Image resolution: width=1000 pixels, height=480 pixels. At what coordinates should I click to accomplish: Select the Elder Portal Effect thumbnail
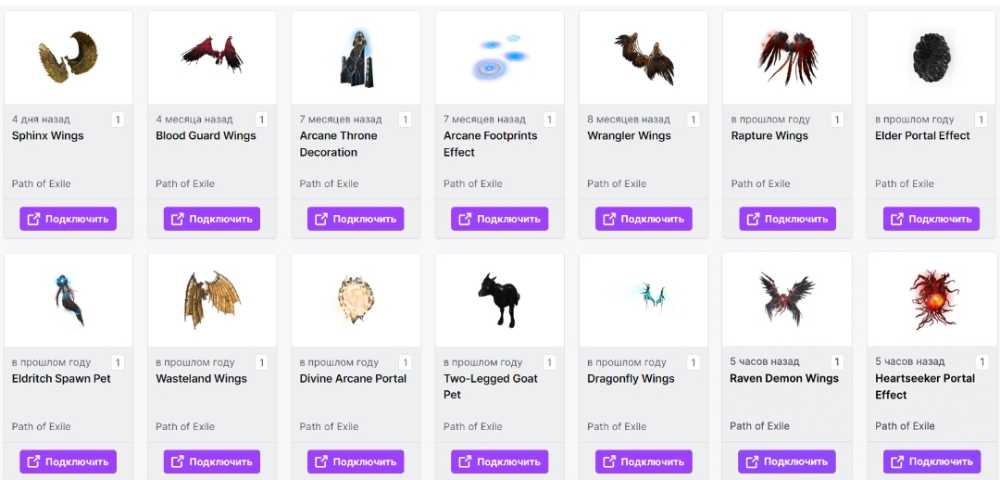tap(931, 58)
